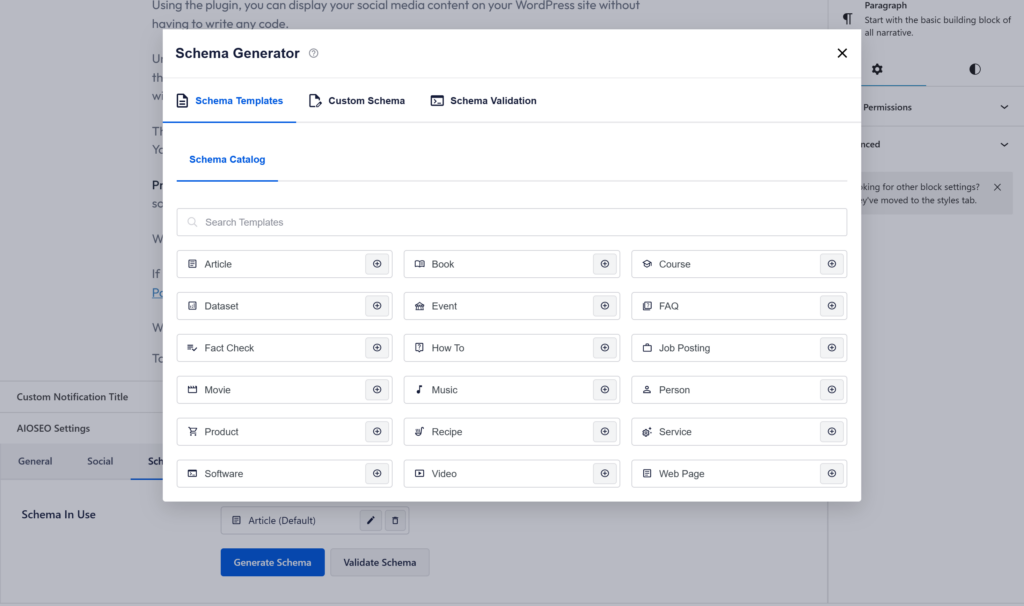
Task: Close the Schema Generator modal
Action: pos(842,54)
